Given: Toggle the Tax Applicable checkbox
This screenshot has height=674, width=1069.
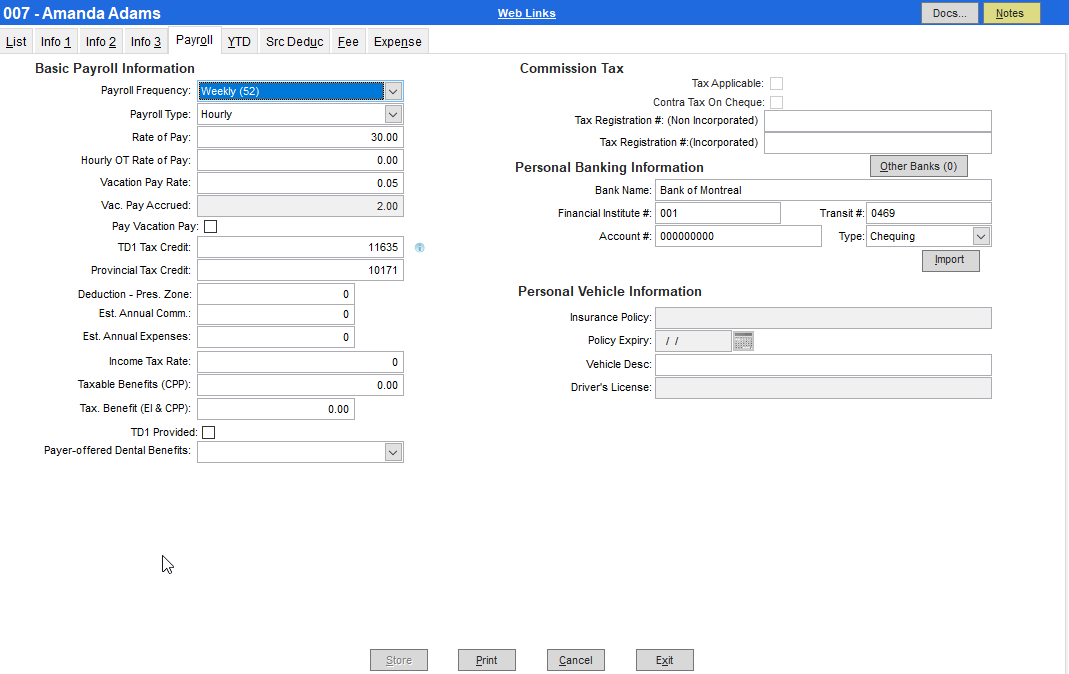Looking at the screenshot, I should 777,83.
